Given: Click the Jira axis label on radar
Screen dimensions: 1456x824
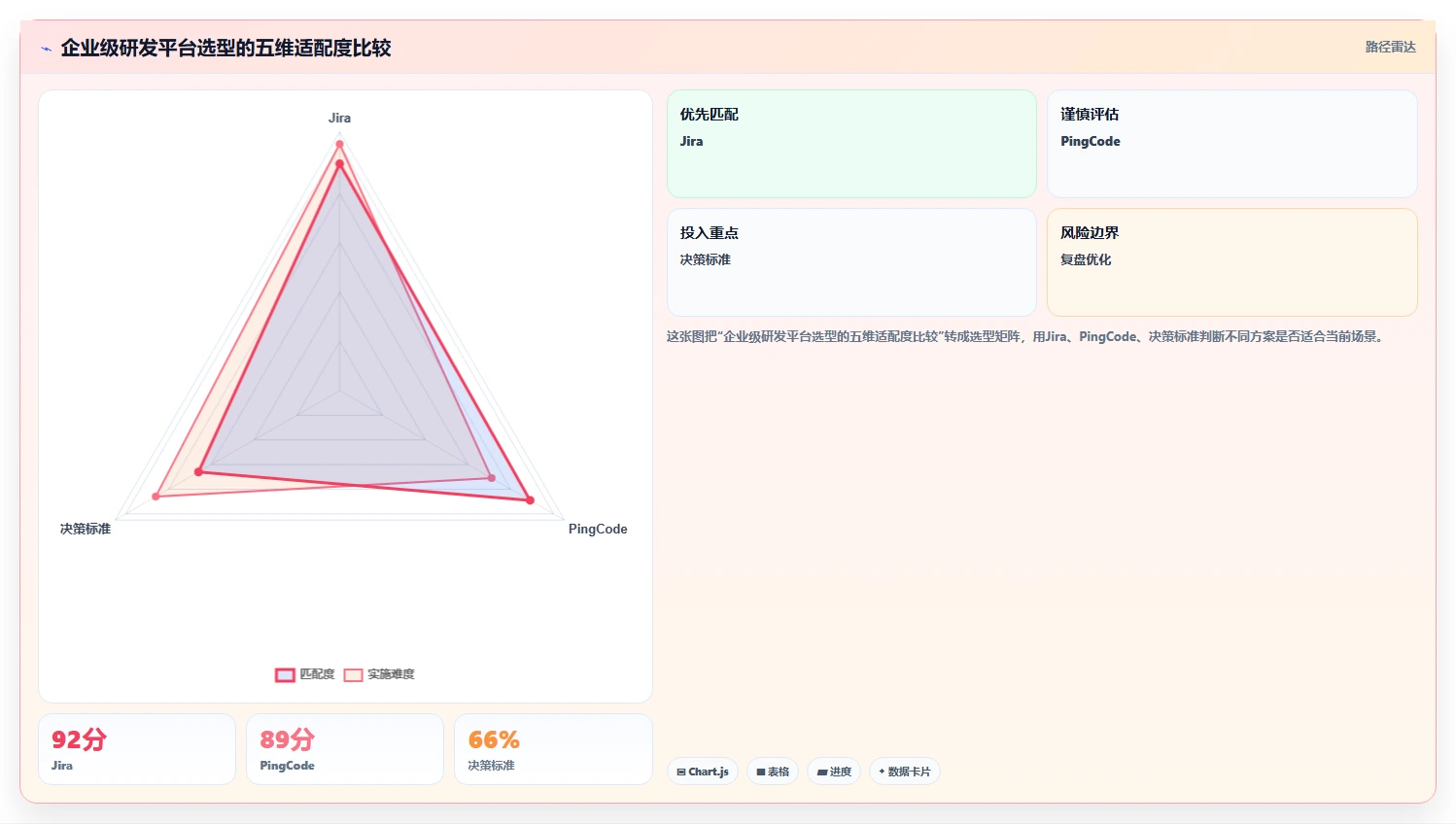Looking at the screenshot, I should tap(339, 118).
